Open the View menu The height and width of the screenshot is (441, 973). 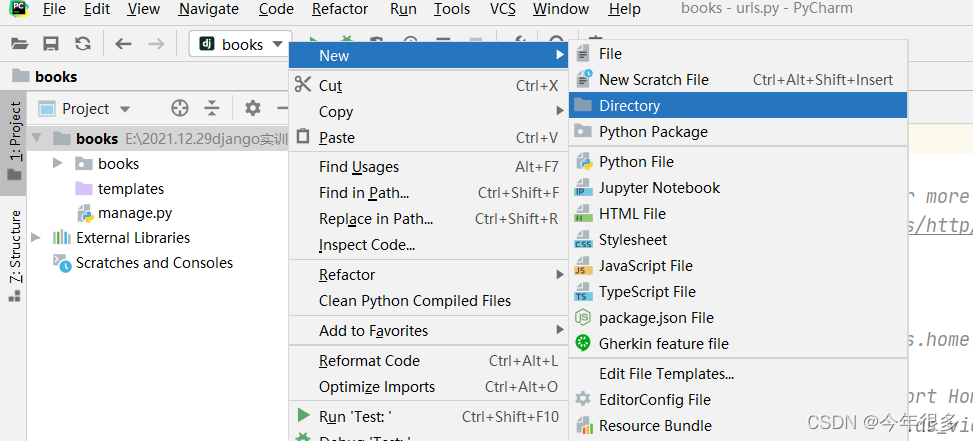click(143, 9)
